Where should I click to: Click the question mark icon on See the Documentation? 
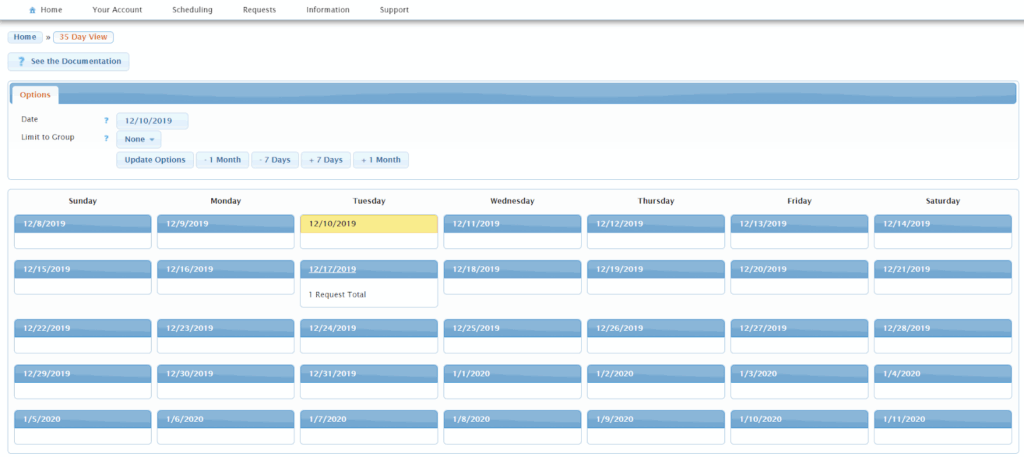click(22, 61)
